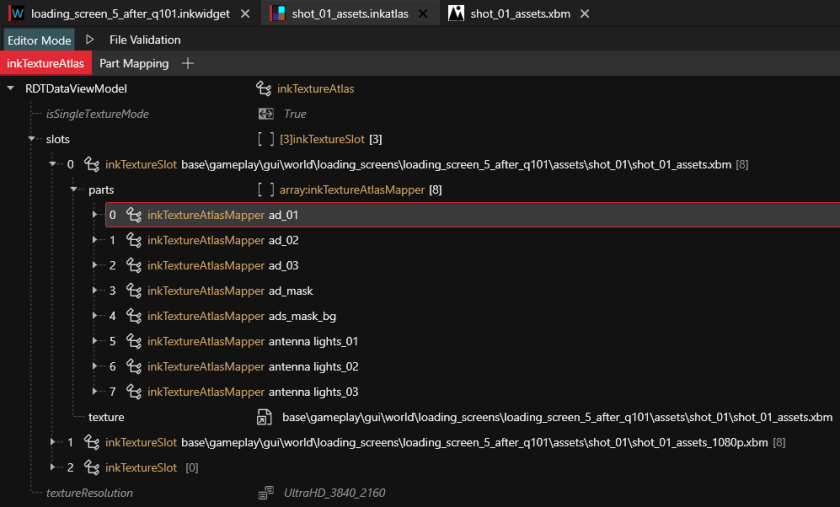Expand the ad_03 mapper entry
Screen dimensions: 840x507
coord(95,265)
